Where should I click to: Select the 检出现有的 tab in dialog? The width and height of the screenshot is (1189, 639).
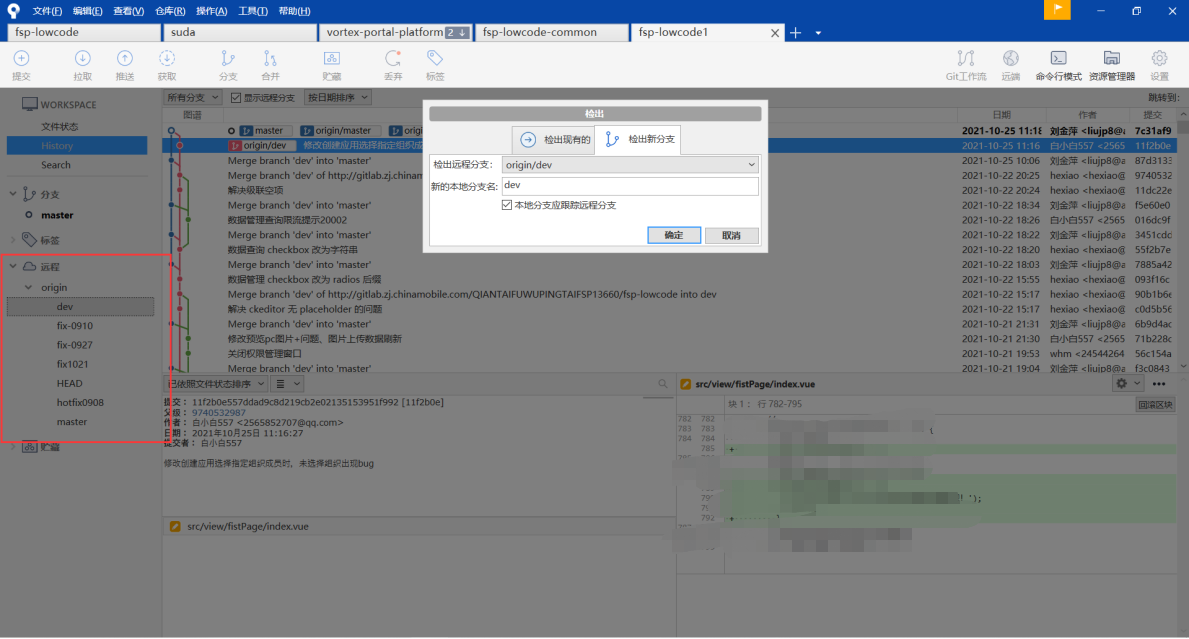(x=554, y=139)
